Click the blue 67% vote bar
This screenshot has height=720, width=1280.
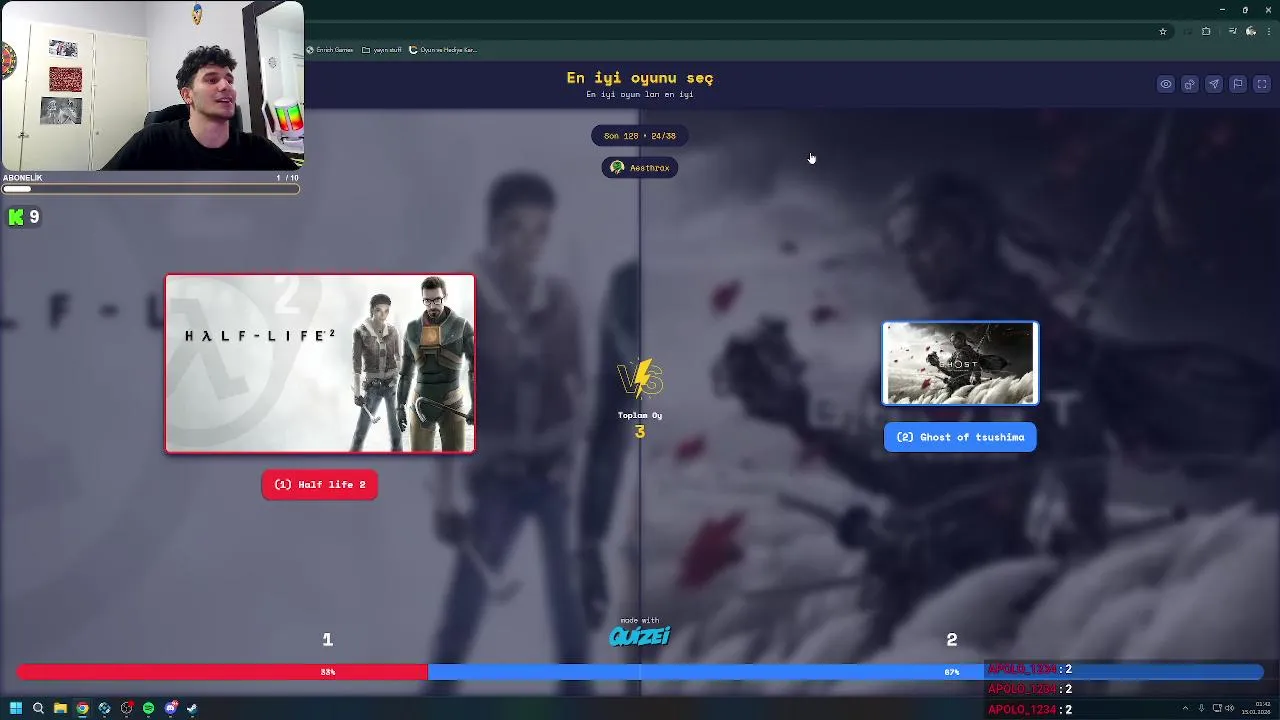[845, 672]
